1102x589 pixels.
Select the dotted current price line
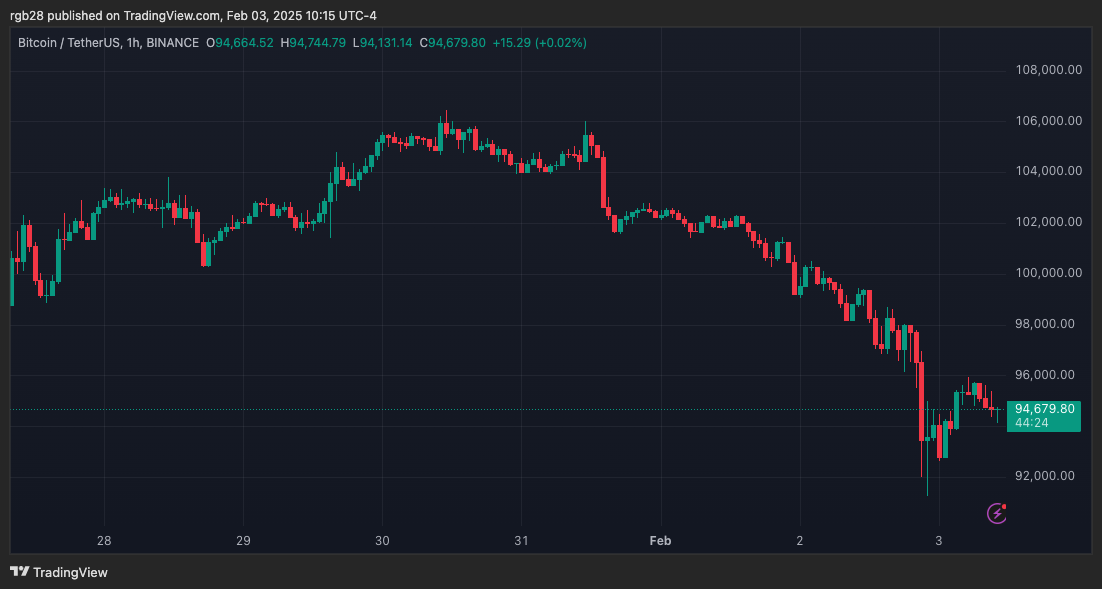500,409
